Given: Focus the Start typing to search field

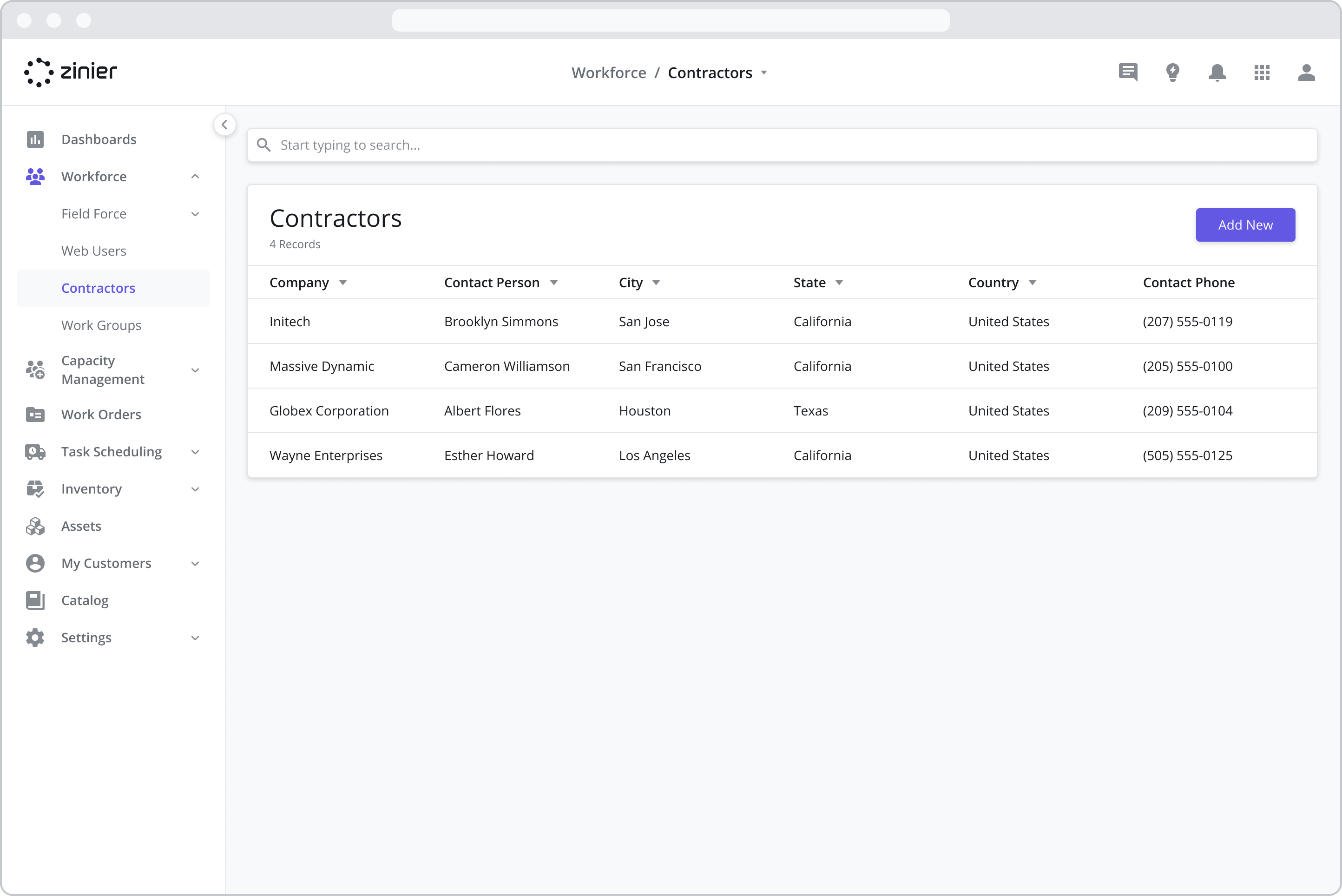Looking at the screenshot, I should (x=782, y=145).
